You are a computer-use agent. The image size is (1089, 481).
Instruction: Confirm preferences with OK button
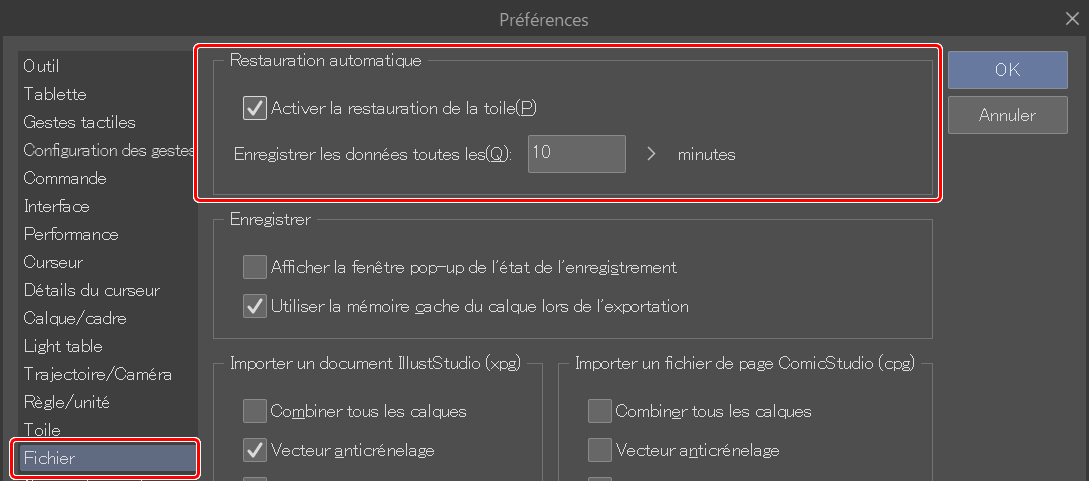(x=1007, y=70)
